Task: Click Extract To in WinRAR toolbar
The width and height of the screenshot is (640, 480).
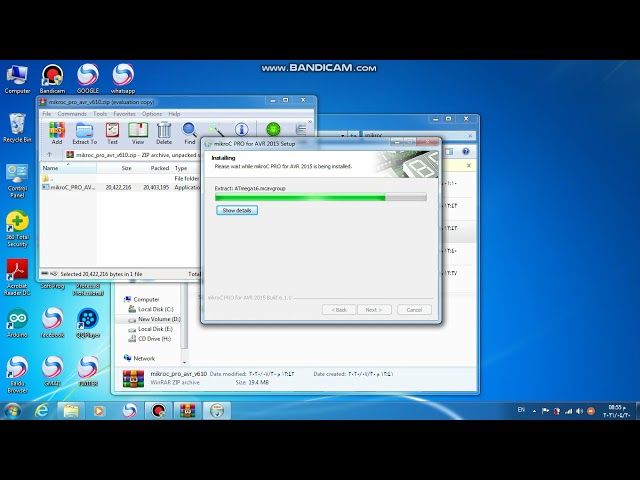Action: (84, 133)
